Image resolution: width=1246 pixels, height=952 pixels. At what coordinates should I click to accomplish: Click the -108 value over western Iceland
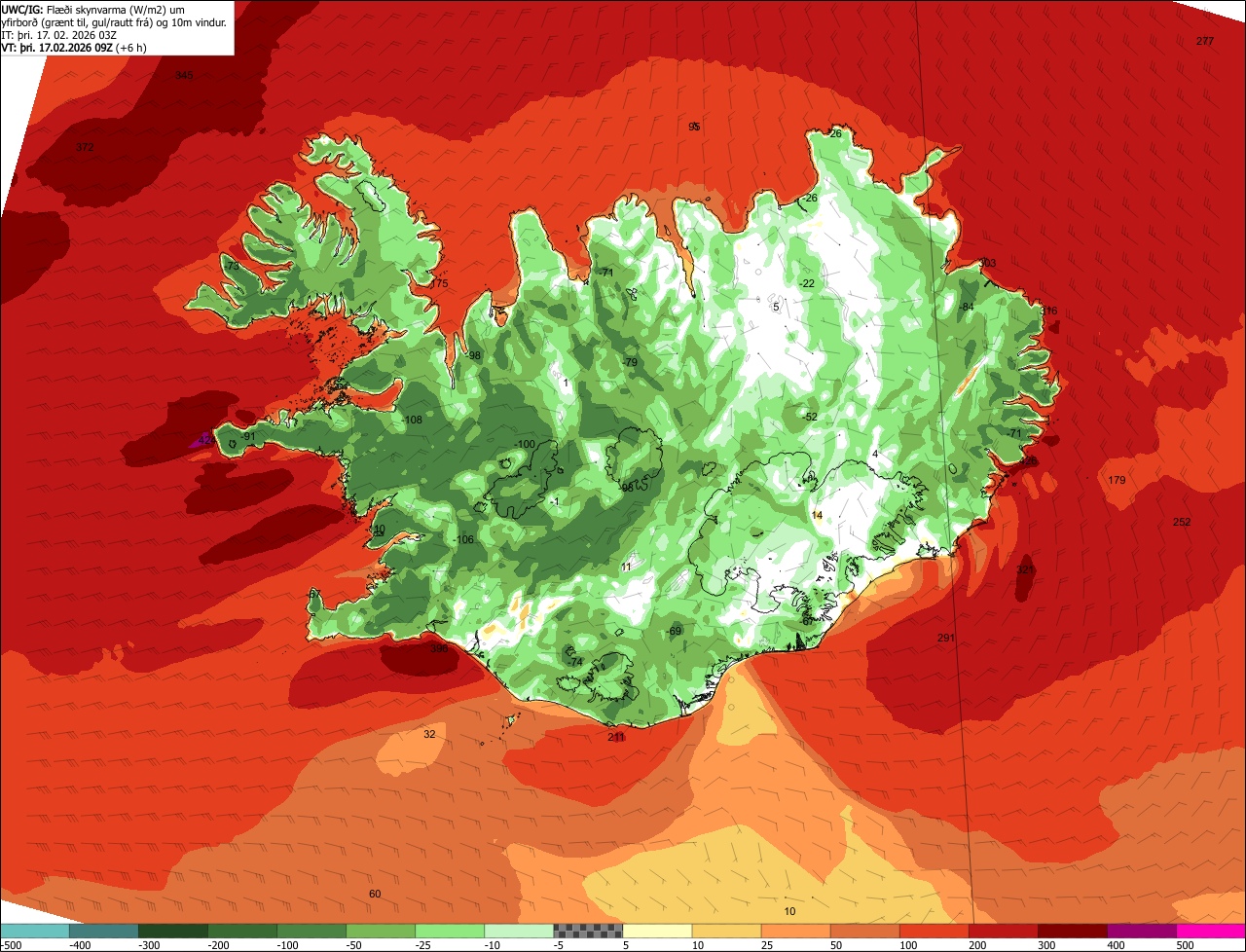click(x=412, y=420)
